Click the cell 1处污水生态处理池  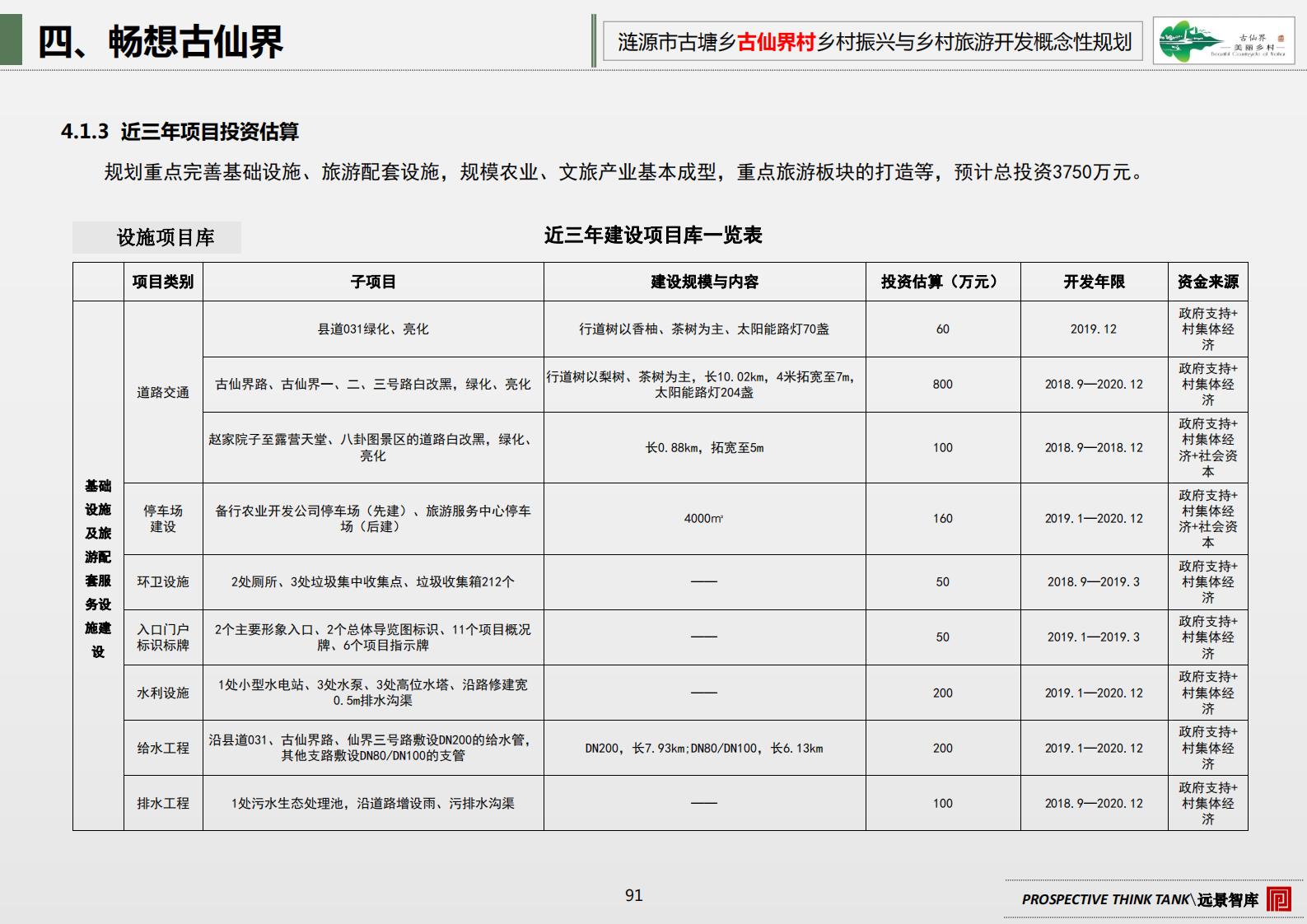(x=373, y=803)
